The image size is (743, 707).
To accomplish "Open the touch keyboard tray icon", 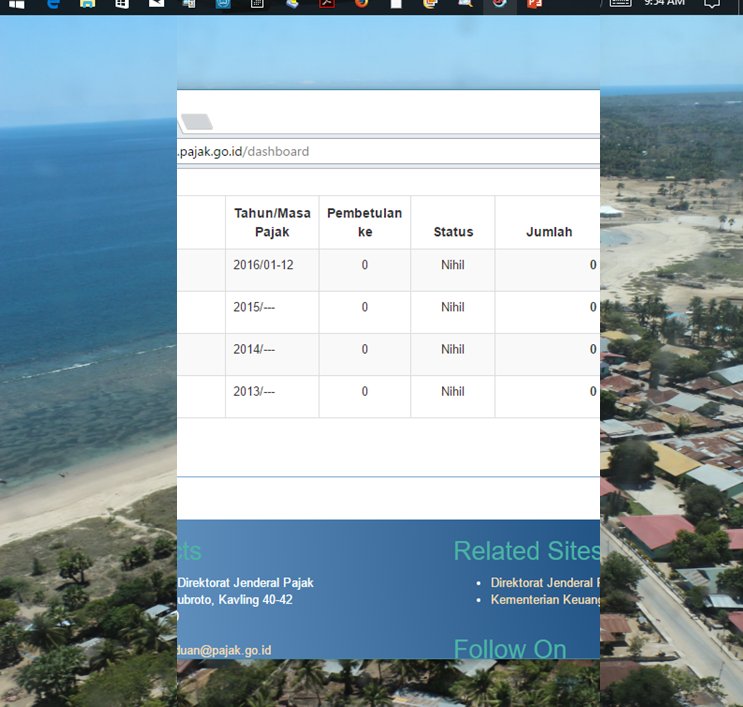I will click(x=620, y=3).
